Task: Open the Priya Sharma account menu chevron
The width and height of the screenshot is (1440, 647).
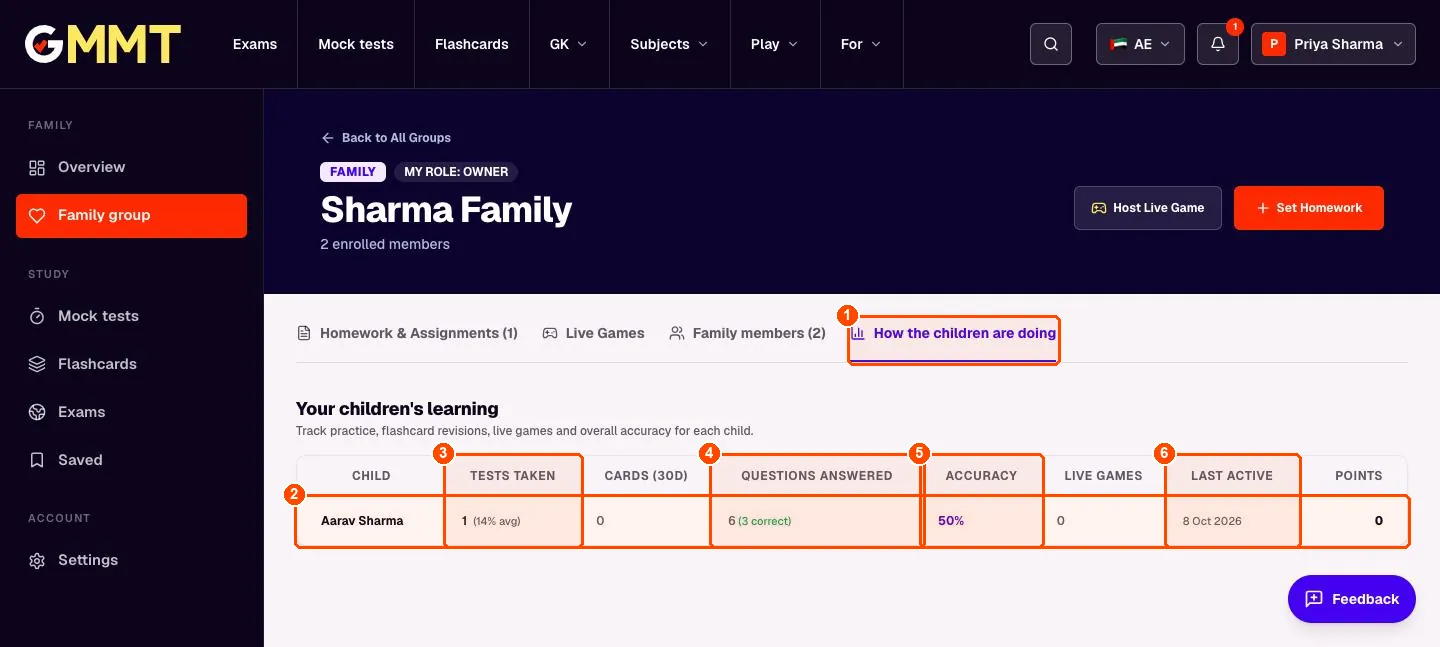Action: click(1397, 44)
